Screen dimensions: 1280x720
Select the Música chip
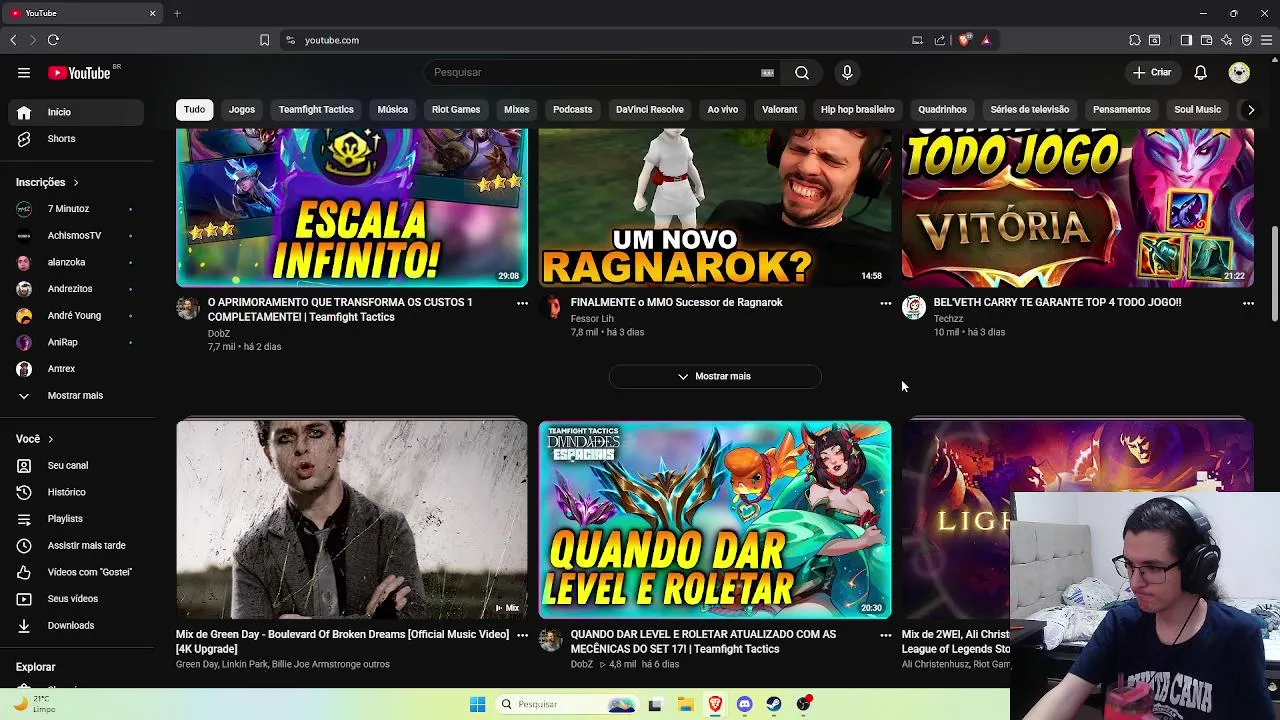(x=392, y=110)
